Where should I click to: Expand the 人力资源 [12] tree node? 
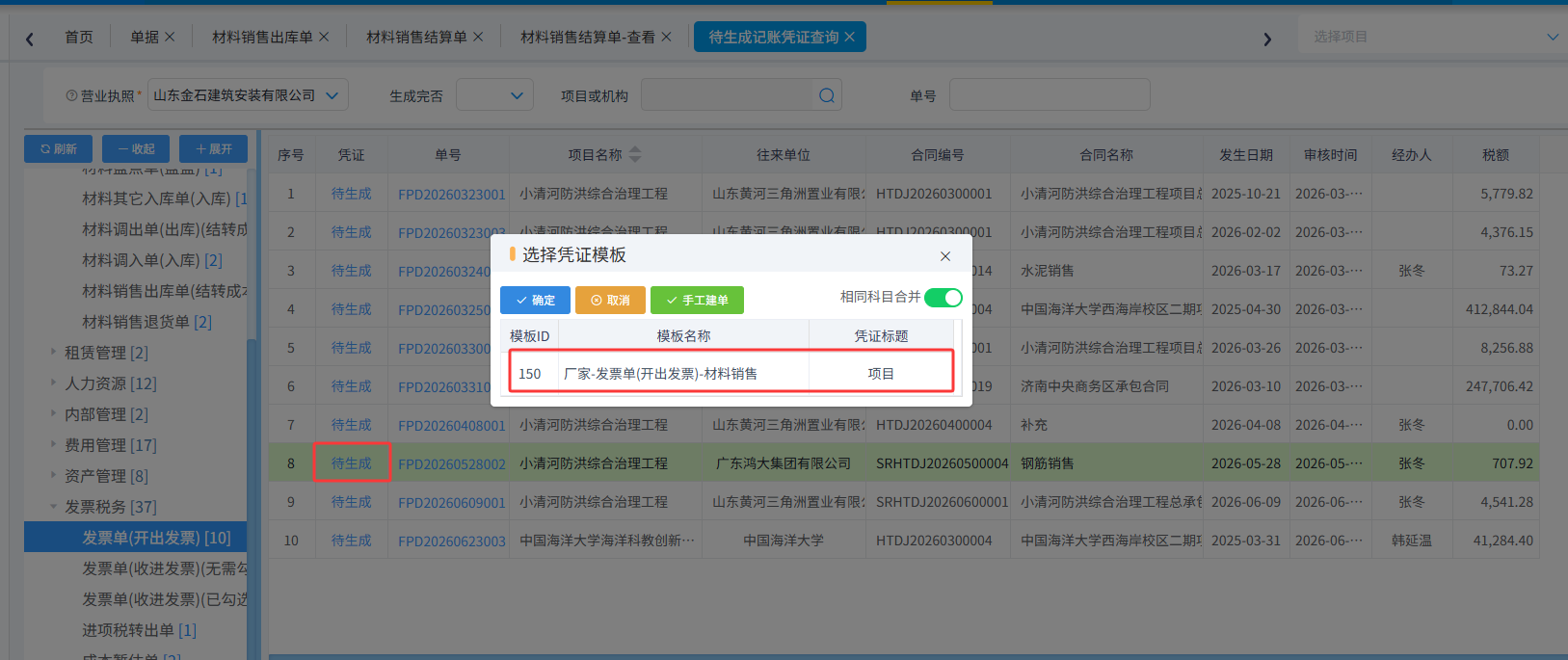(x=53, y=383)
